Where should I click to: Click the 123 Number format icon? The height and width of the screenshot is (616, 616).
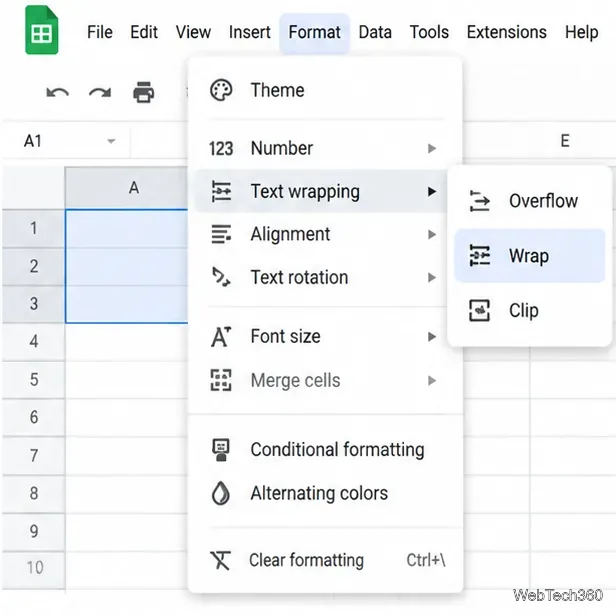(x=221, y=149)
